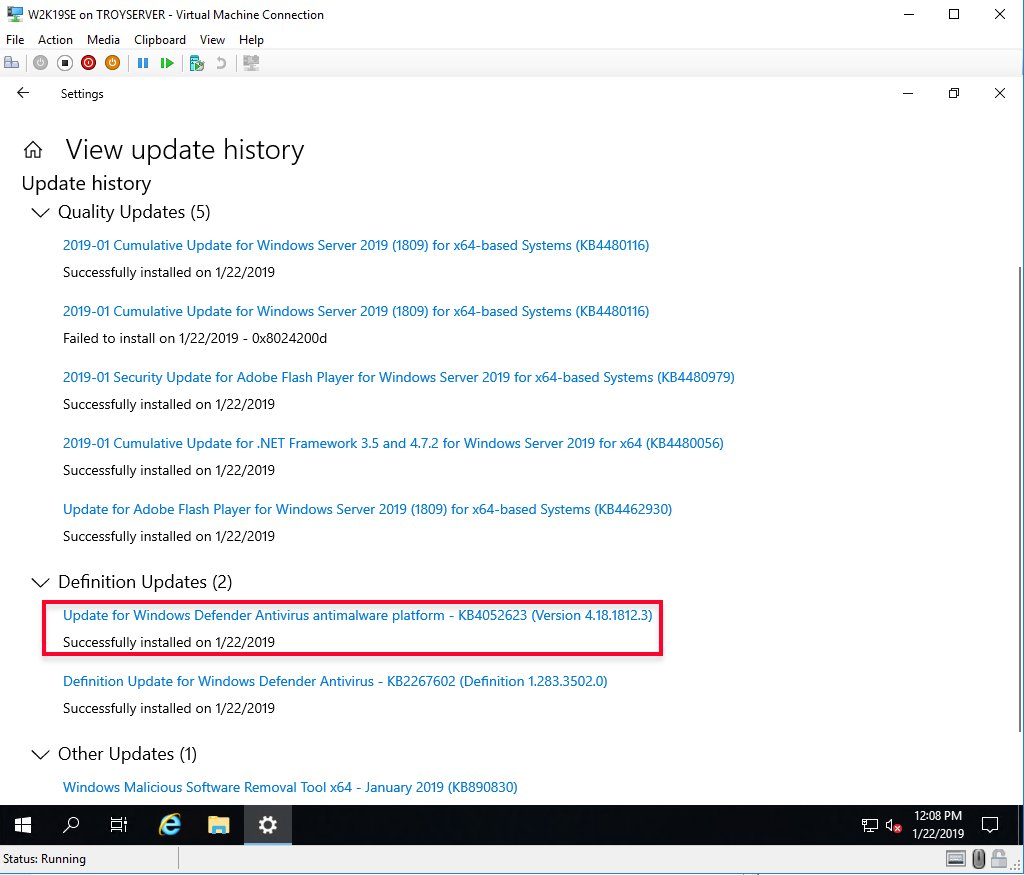Click the Settings Home icon
The width and height of the screenshot is (1024, 875).
(33, 150)
